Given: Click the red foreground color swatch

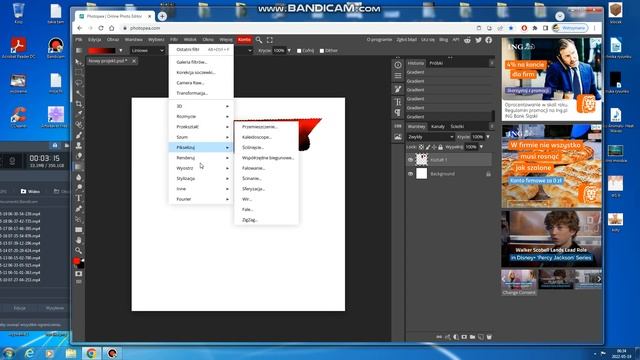Looking at the screenshot, I should coord(77,261).
